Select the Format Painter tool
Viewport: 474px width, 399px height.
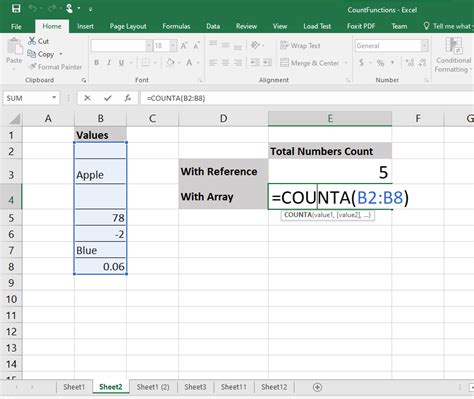[x=55, y=67]
